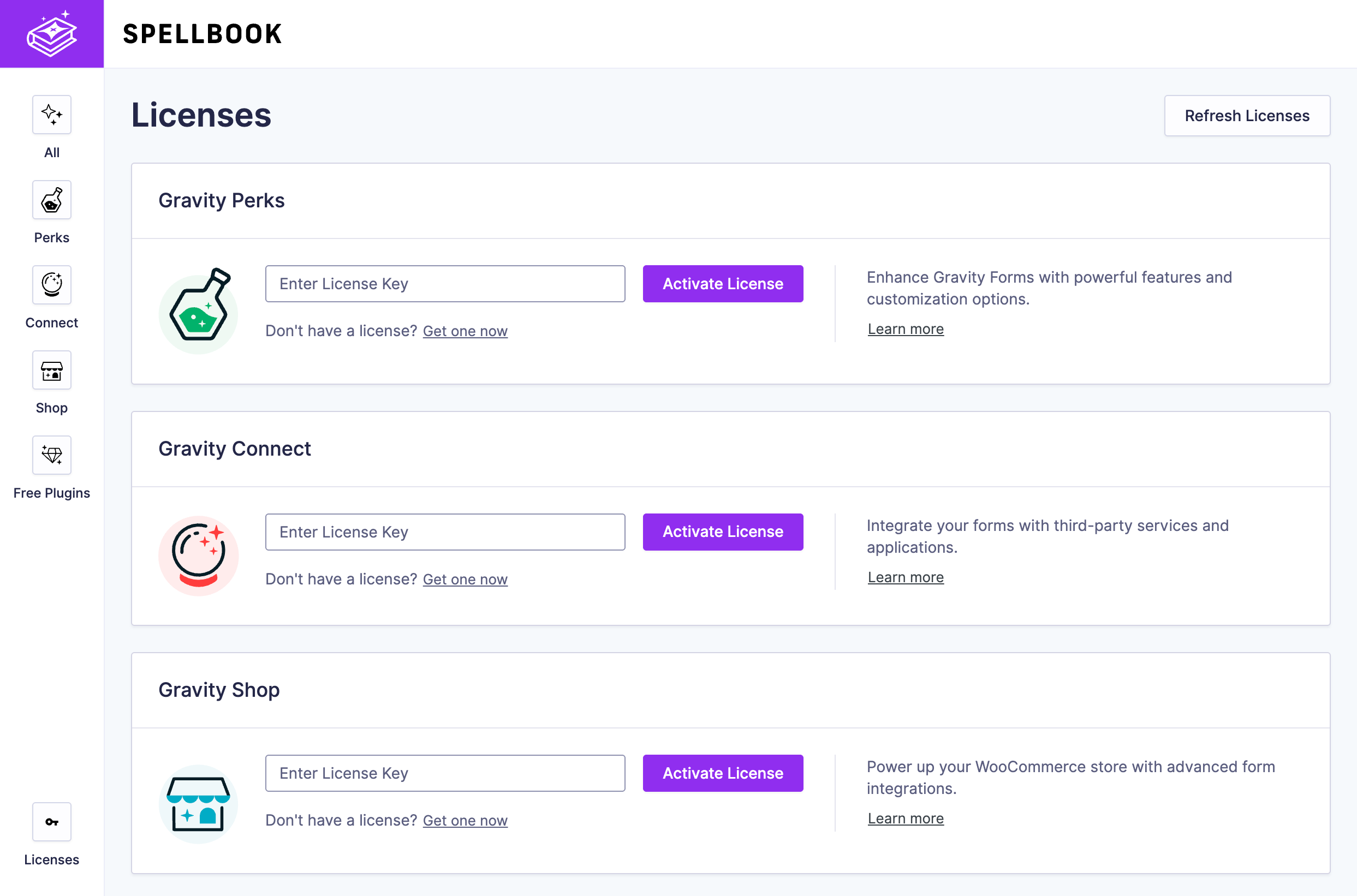Activate License for Gravity Shop
Viewport: 1357px width, 896px height.
coord(723,773)
